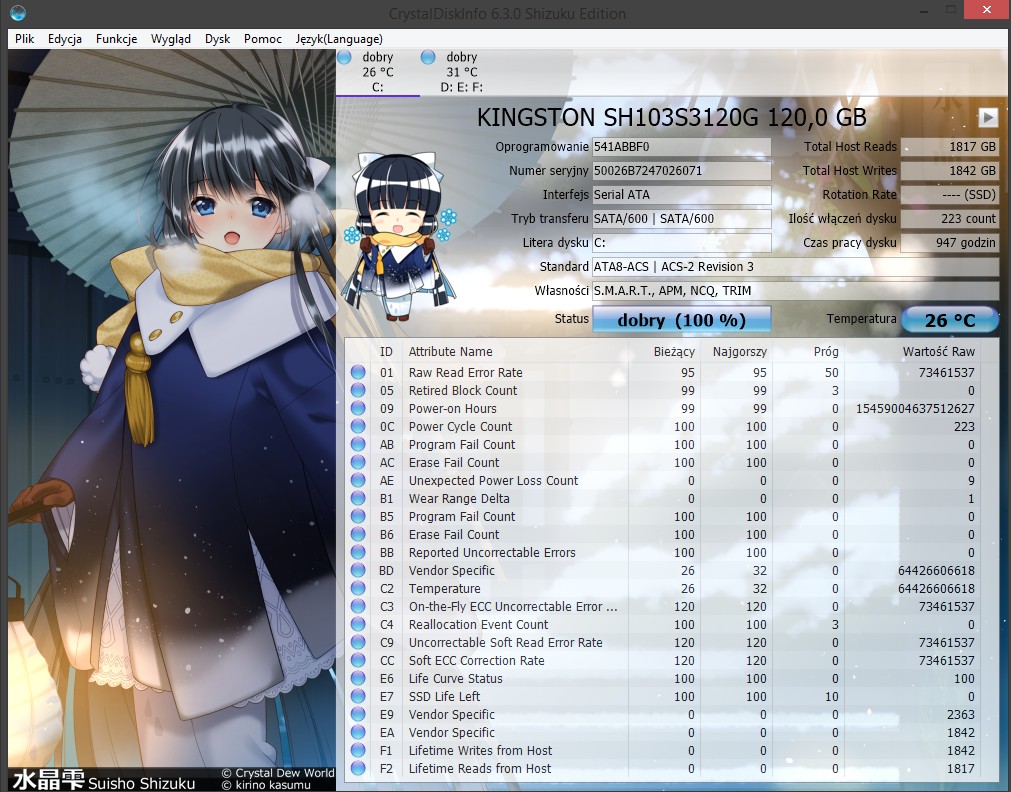
Task: Click status orb for Soft ECC Correction Rate
Action: (x=358, y=660)
